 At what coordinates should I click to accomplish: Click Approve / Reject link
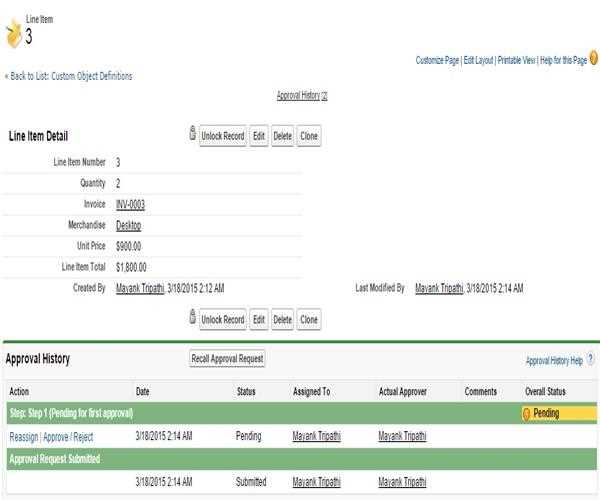click(x=68, y=436)
